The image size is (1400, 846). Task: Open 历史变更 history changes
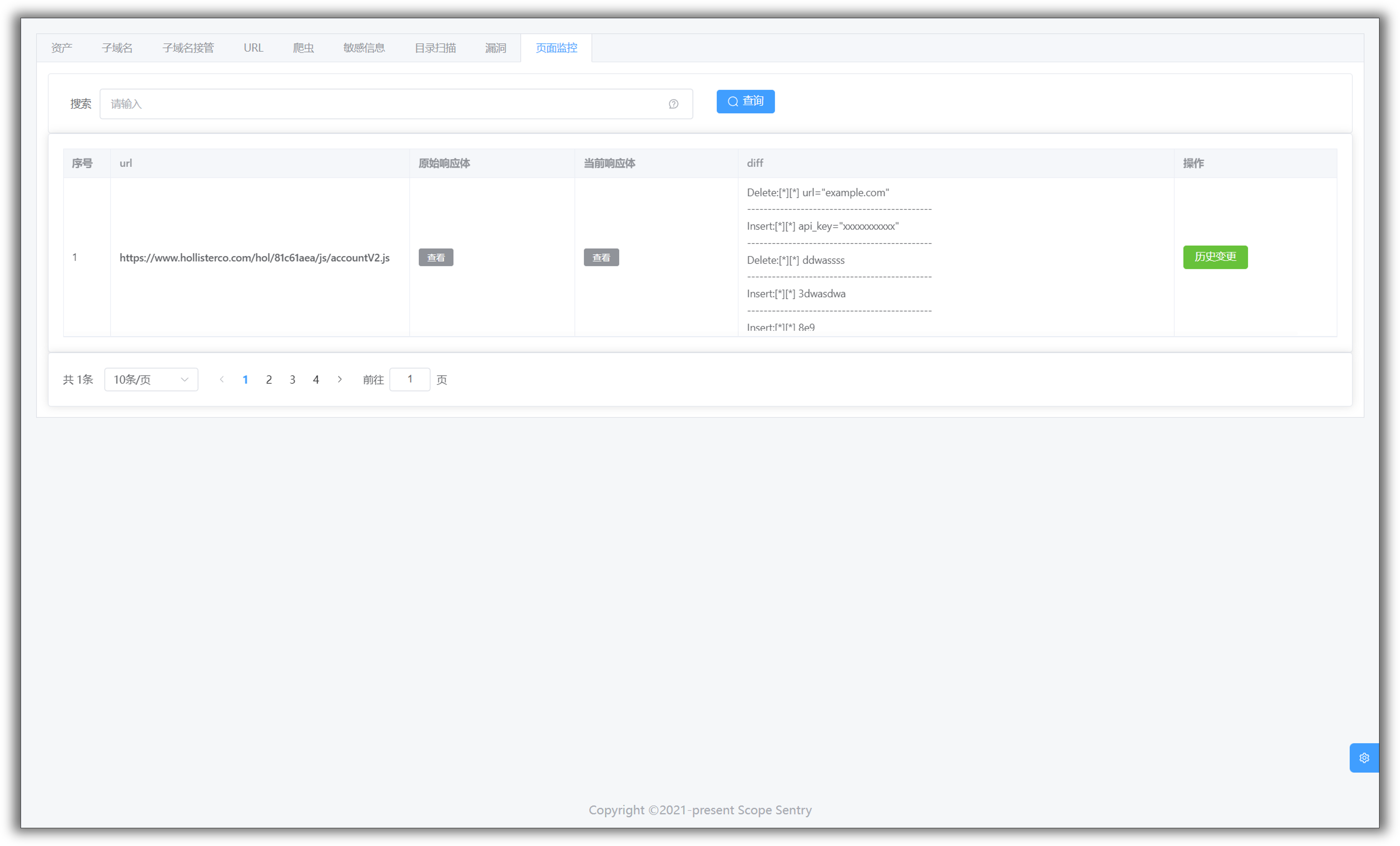tap(1215, 257)
